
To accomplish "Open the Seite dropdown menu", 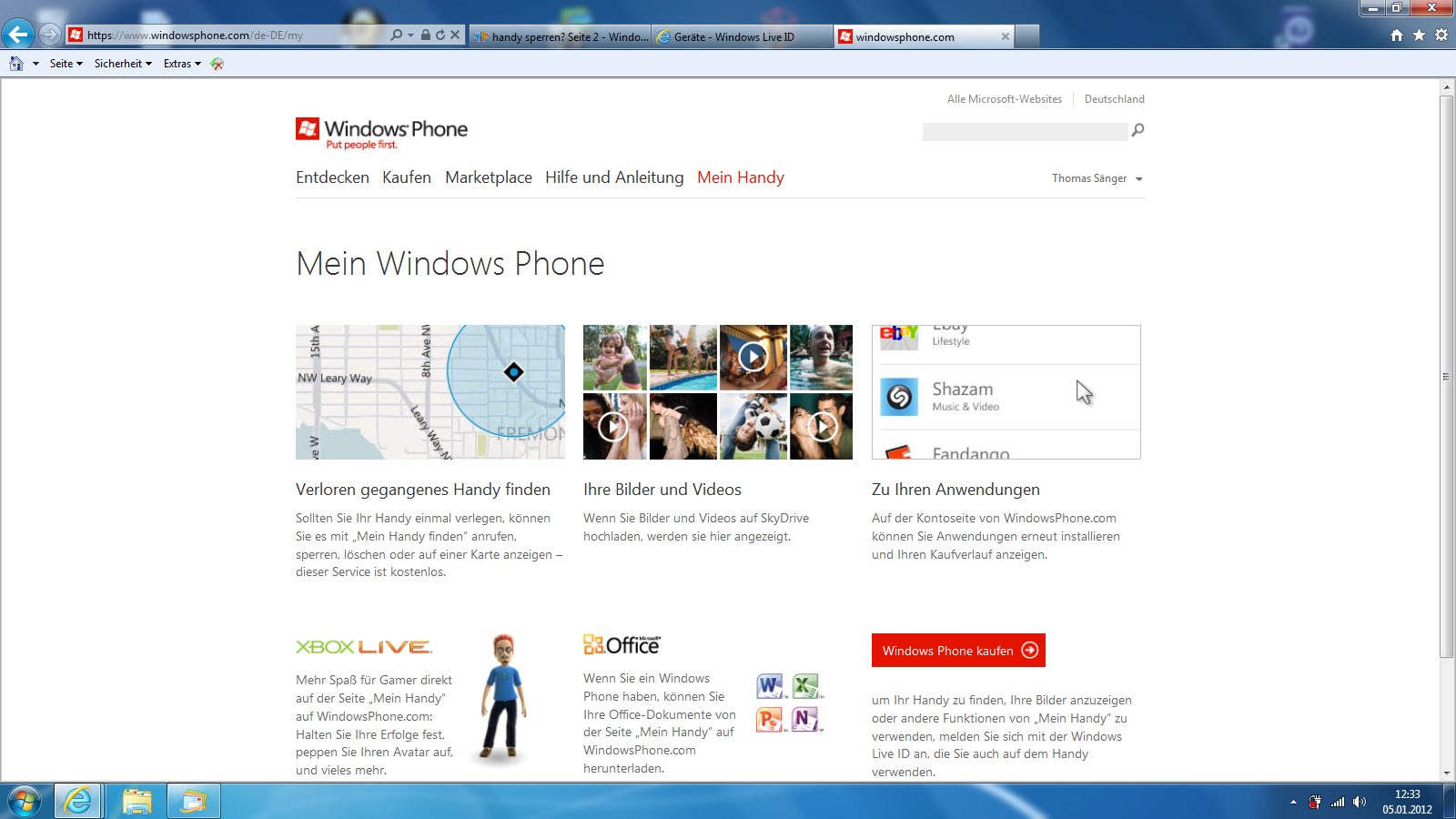I will point(66,64).
